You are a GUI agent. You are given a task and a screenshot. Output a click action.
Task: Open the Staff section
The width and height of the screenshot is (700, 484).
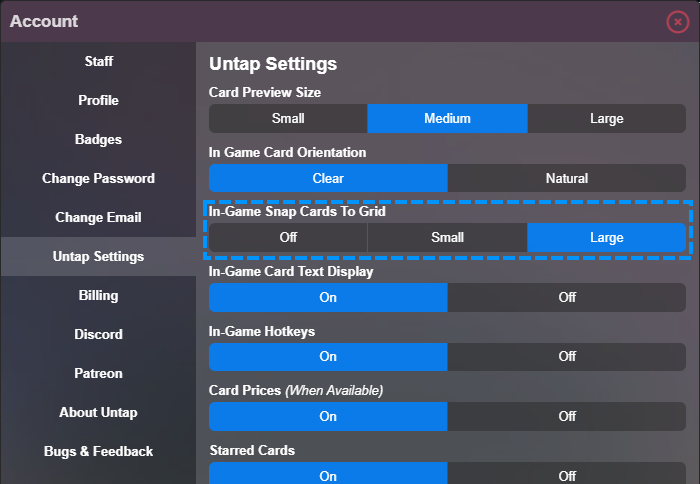[98, 61]
